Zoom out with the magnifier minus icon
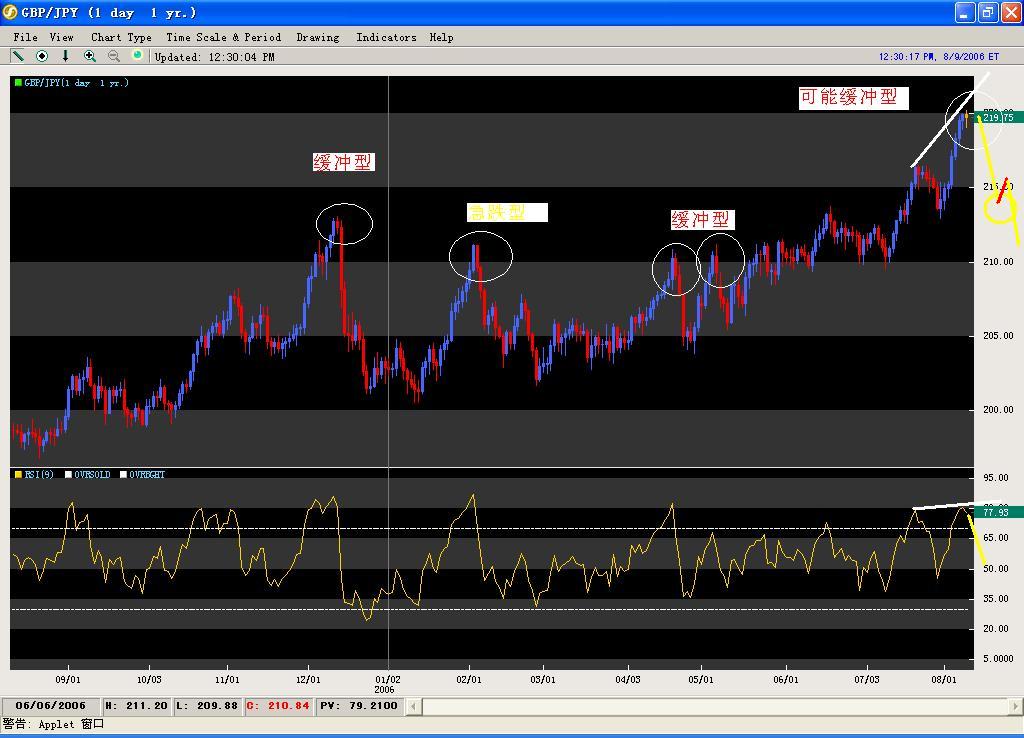1024x738 pixels. [x=114, y=56]
